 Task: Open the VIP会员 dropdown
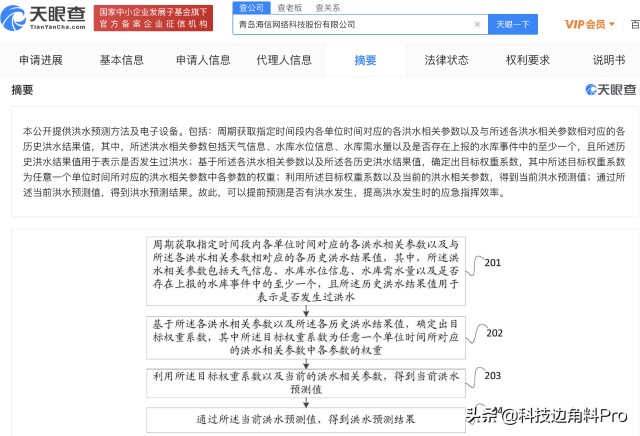tap(589, 24)
